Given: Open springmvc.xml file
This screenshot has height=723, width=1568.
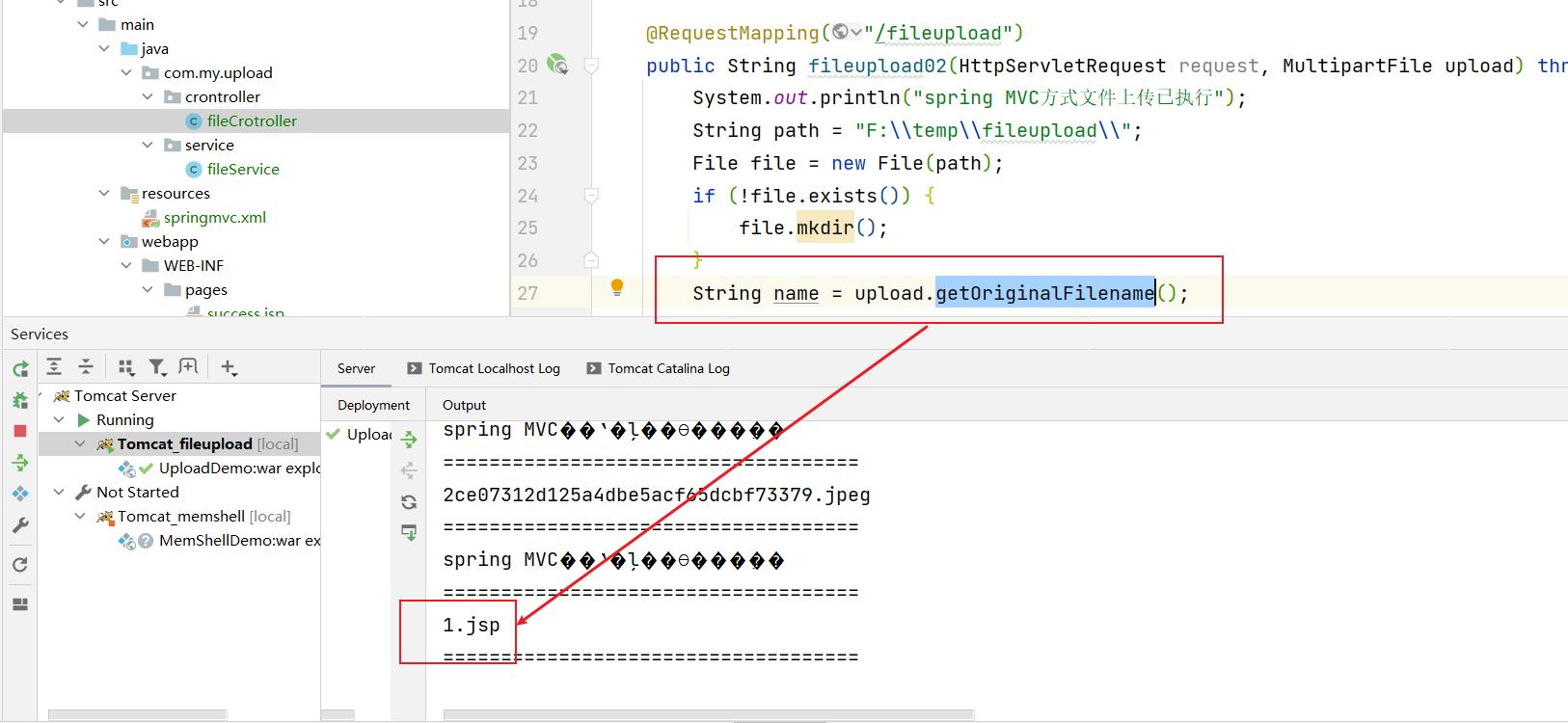Looking at the screenshot, I should 214,217.
